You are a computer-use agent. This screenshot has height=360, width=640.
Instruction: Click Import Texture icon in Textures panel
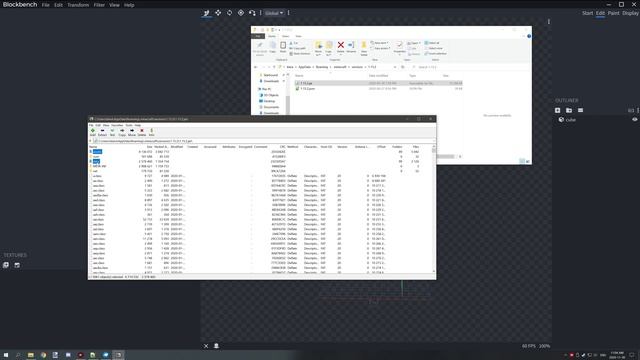pyautogui.click(x=6, y=265)
